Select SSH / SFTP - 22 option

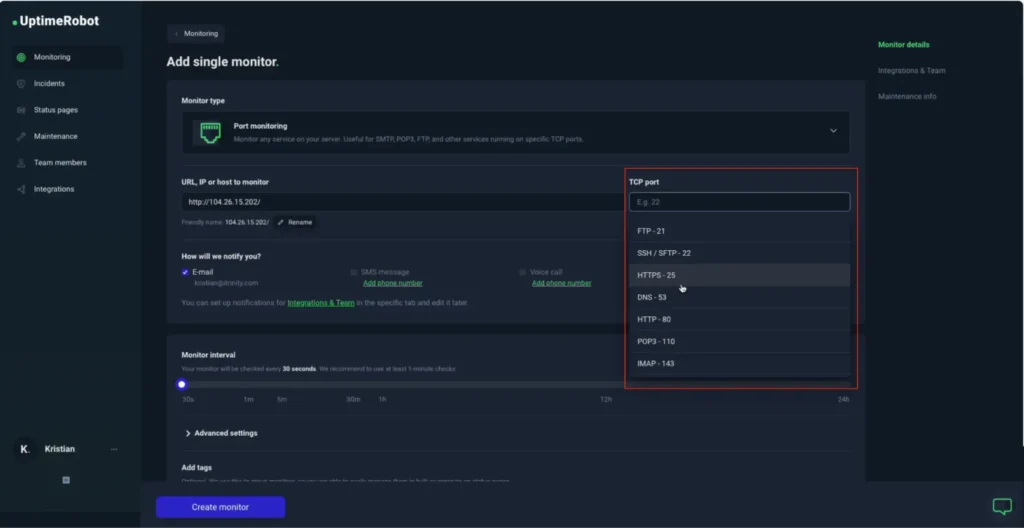click(740, 253)
